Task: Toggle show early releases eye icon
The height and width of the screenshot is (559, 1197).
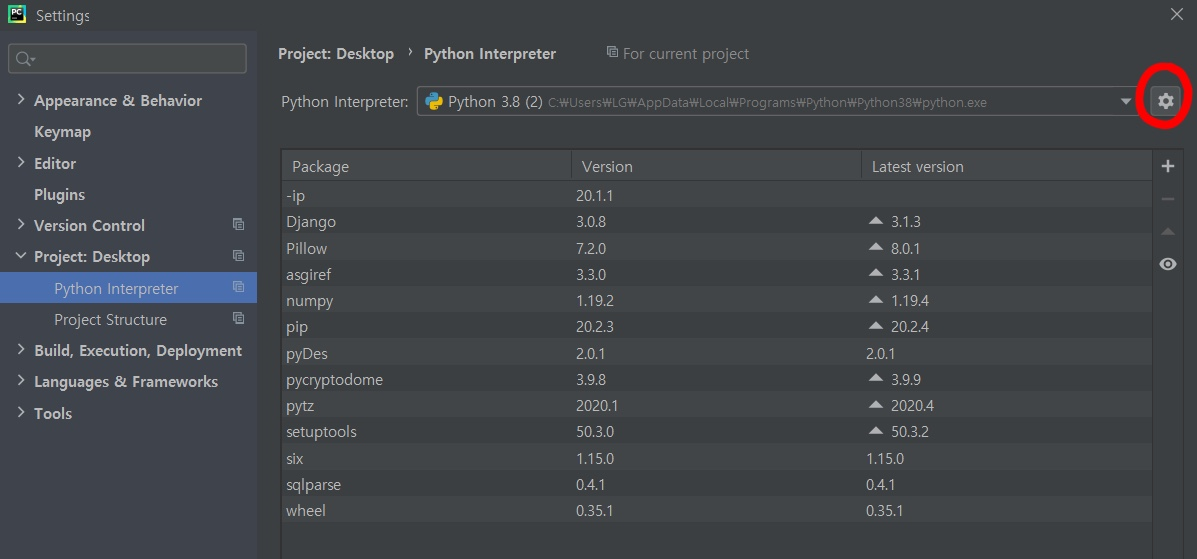Action: (1167, 264)
